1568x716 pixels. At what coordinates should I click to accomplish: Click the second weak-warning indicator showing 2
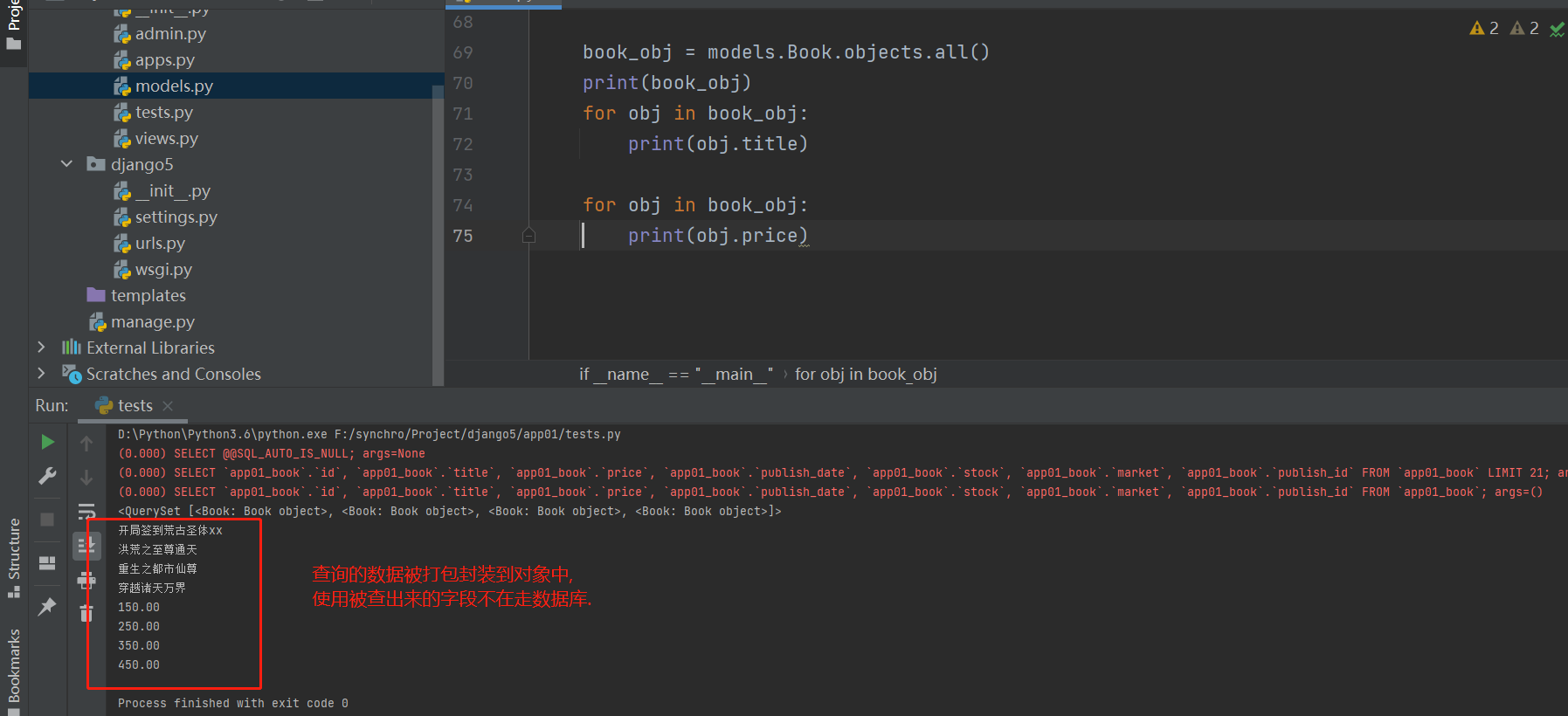(1524, 28)
